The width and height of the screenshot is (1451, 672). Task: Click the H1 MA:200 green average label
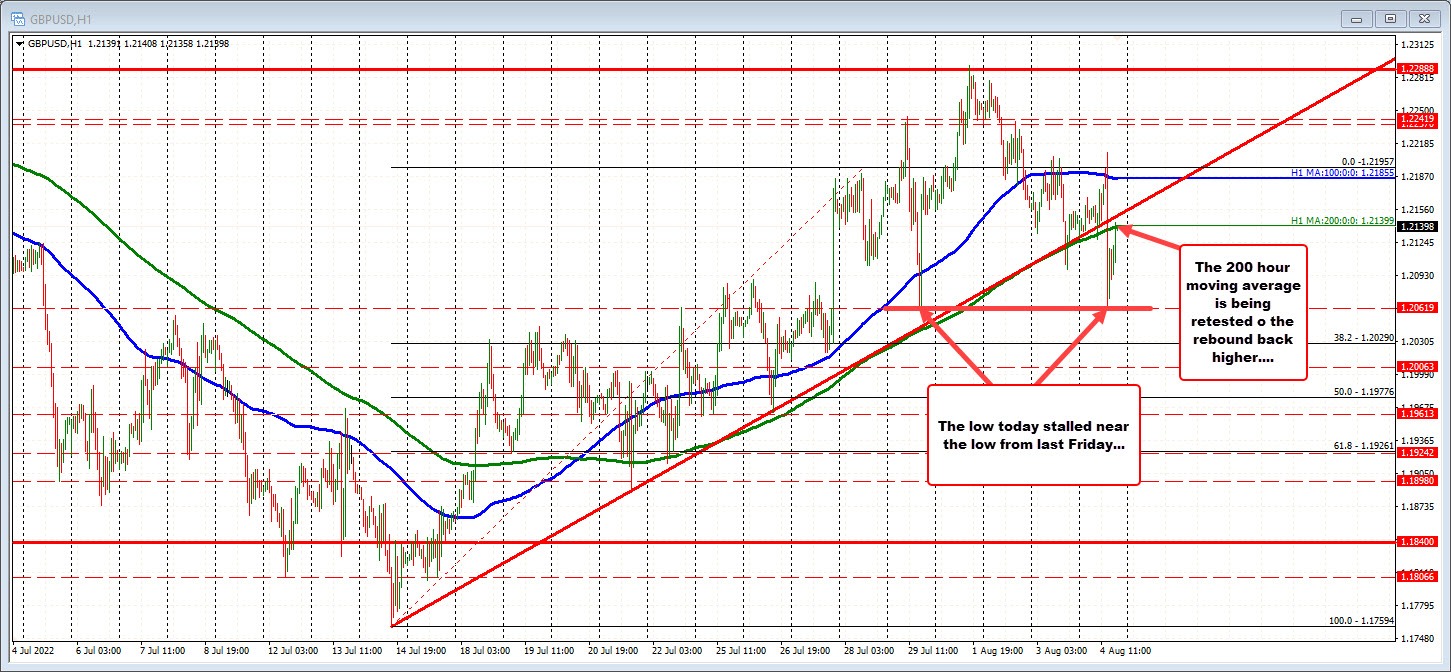click(x=1340, y=219)
